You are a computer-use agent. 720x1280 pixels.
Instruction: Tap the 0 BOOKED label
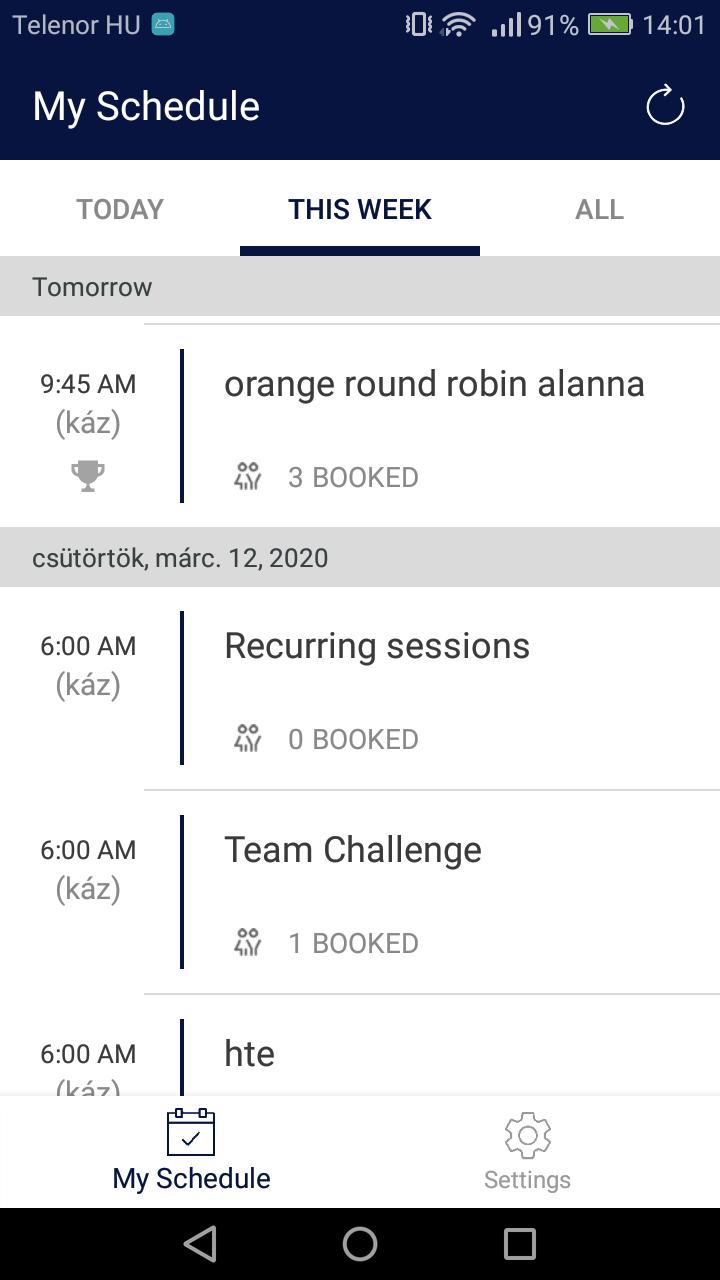[353, 739]
